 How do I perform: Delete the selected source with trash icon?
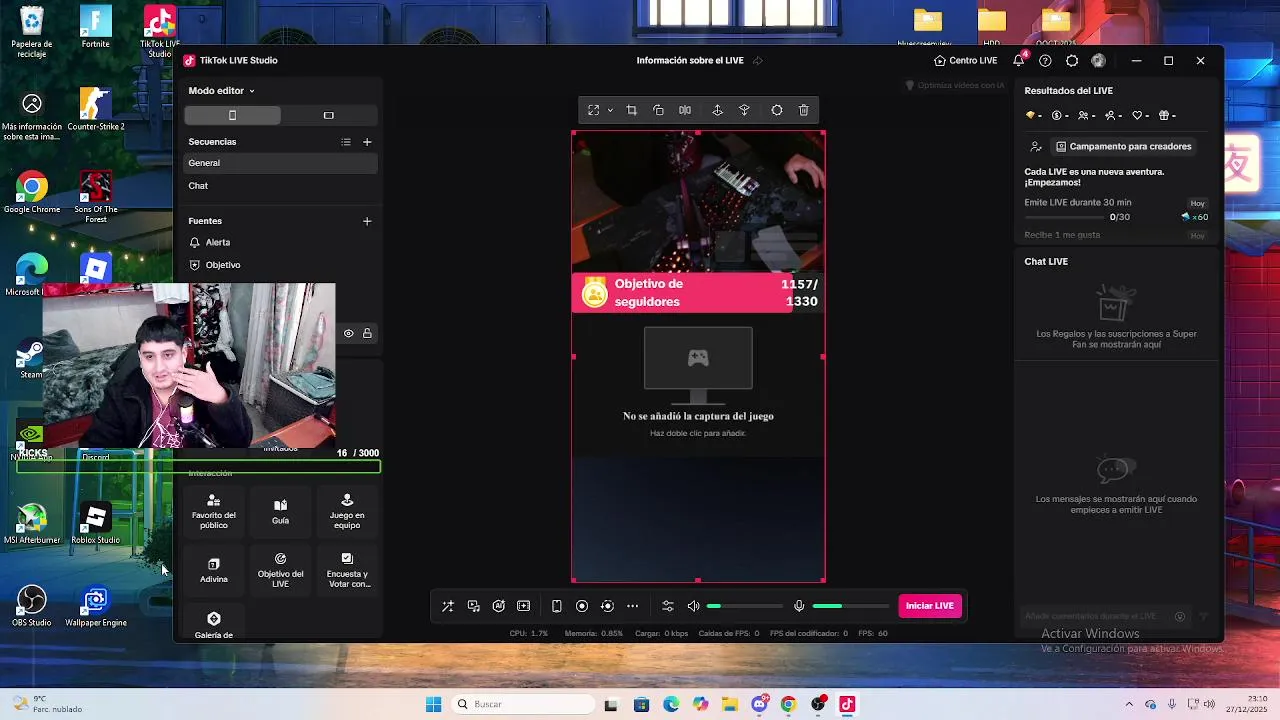[x=804, y=110]
